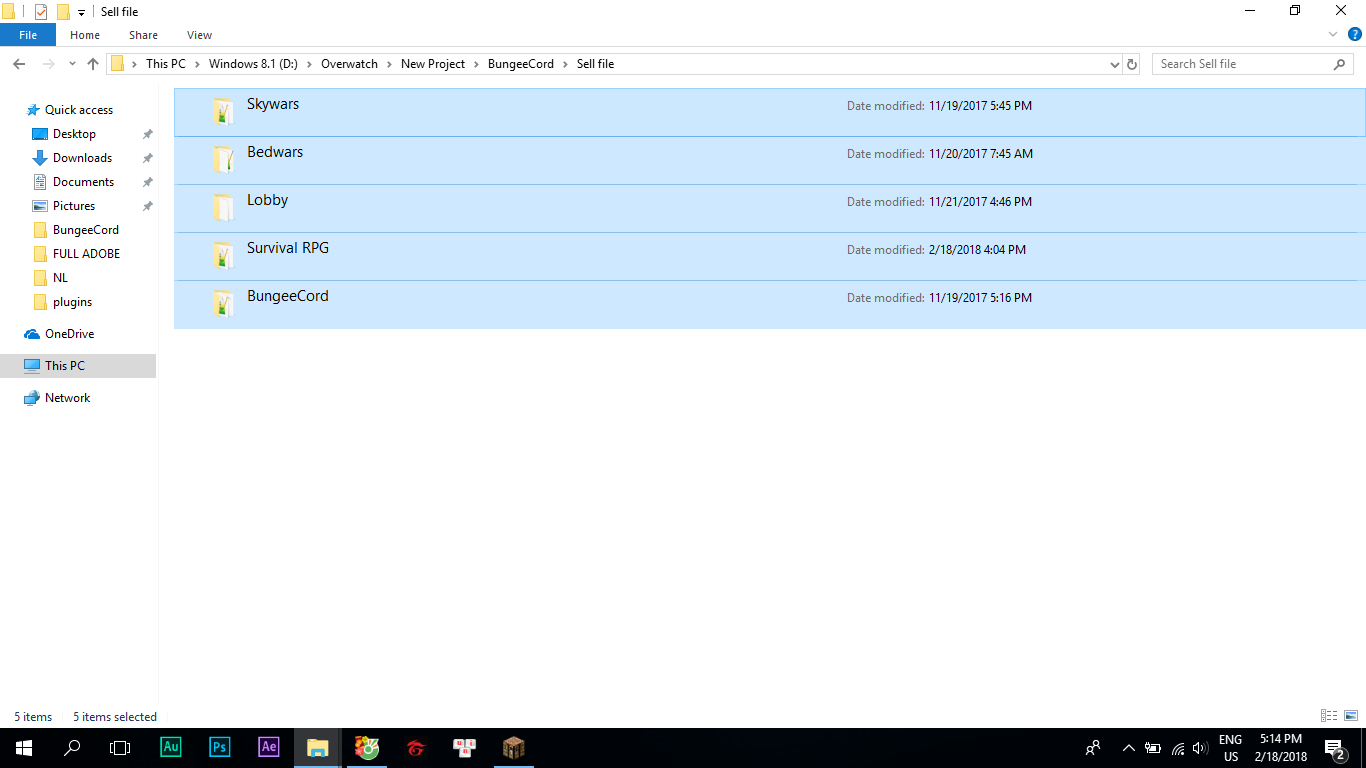Switch to the Minecraft crafting table icon
This screenshot has width=1366, height=768.
[514, 748]
